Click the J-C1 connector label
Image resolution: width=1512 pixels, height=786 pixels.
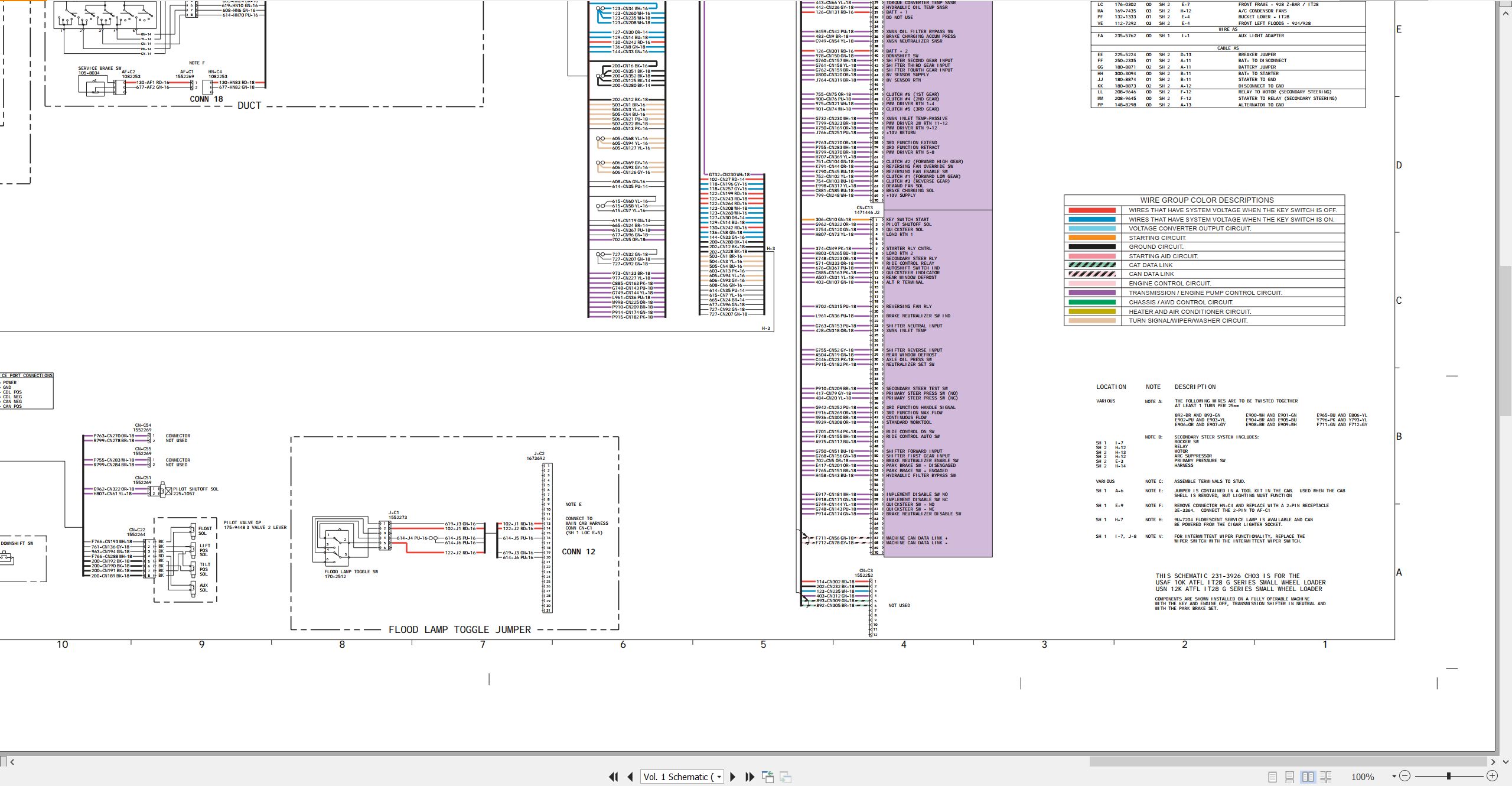pos(393,513)
